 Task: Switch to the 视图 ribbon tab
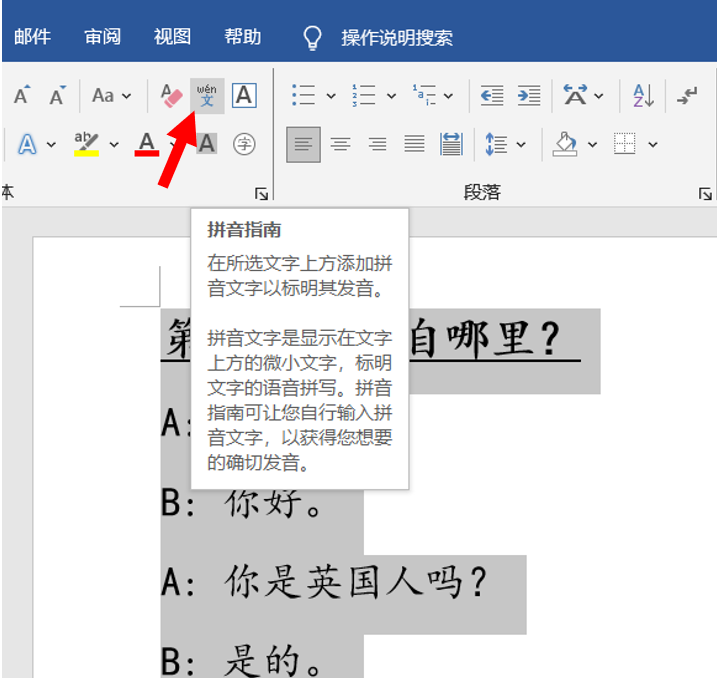click(x=172, y=37)
